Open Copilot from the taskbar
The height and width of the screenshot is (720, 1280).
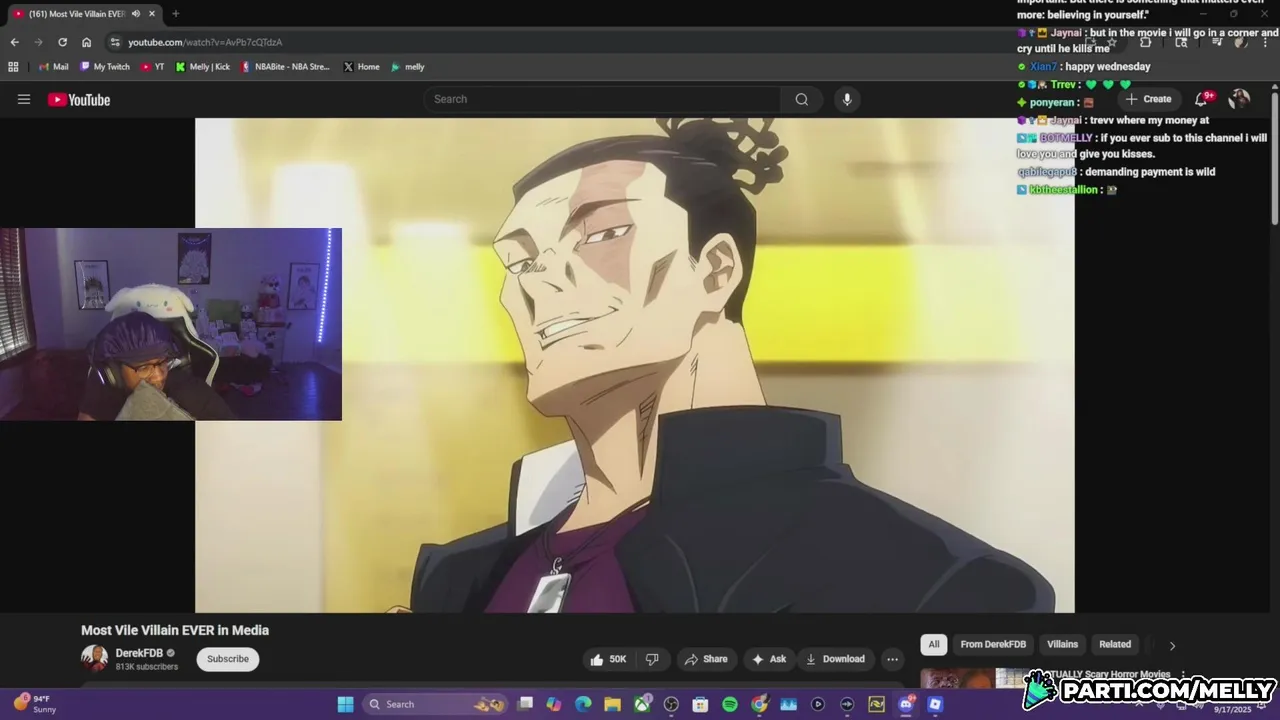click(x=554, y=704)
